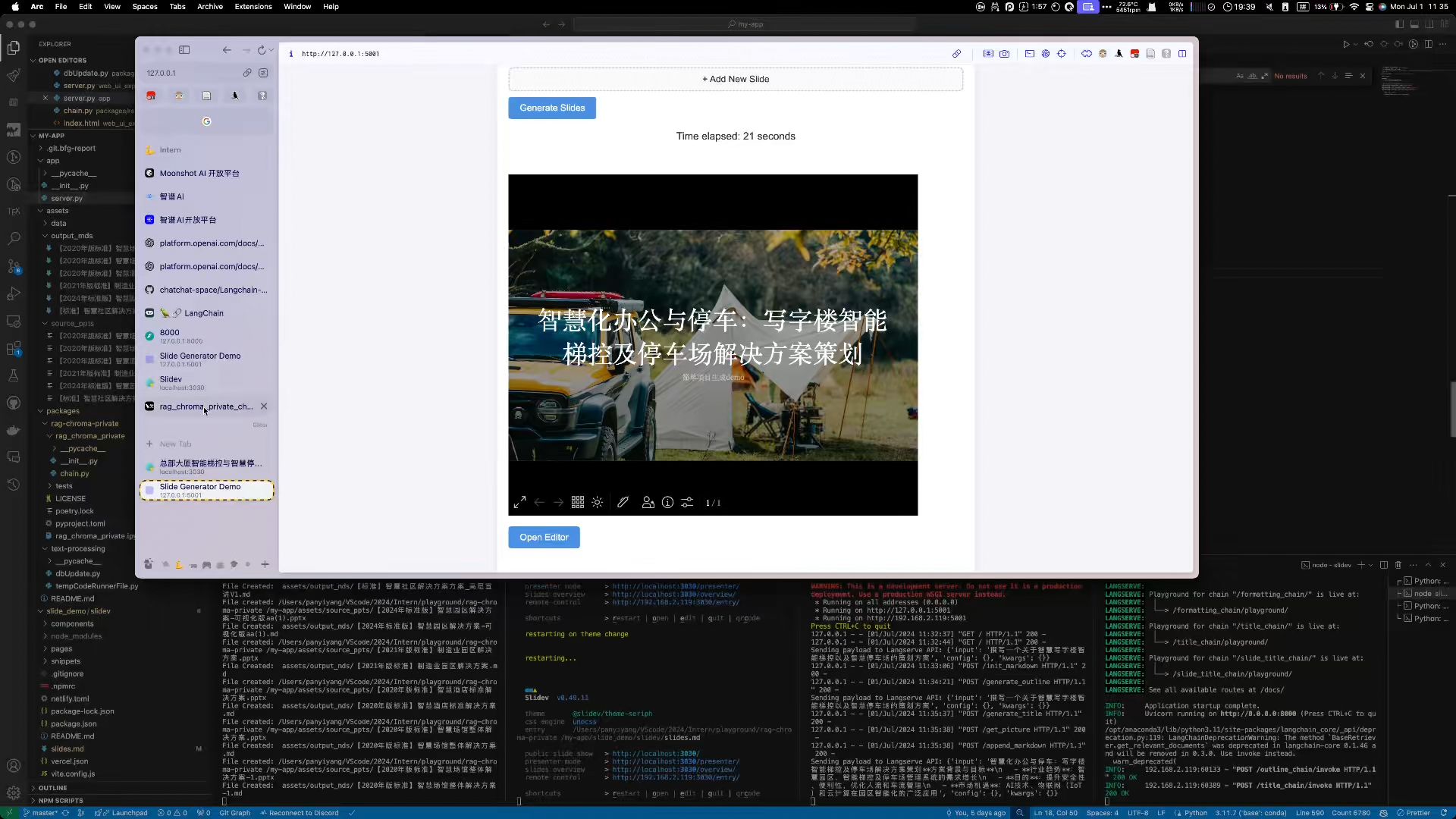Collapse the packages folder in explorer

click(62, 411)
